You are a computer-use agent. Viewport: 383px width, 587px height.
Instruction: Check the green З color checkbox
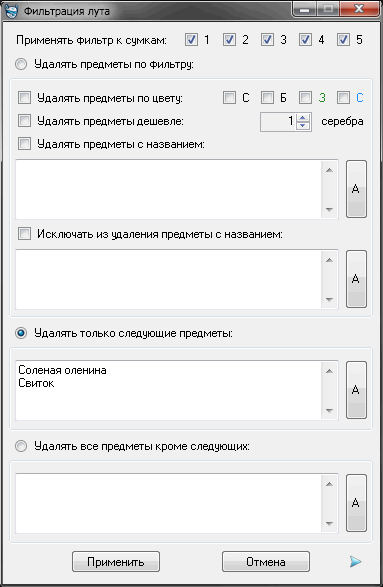[306, 98]
